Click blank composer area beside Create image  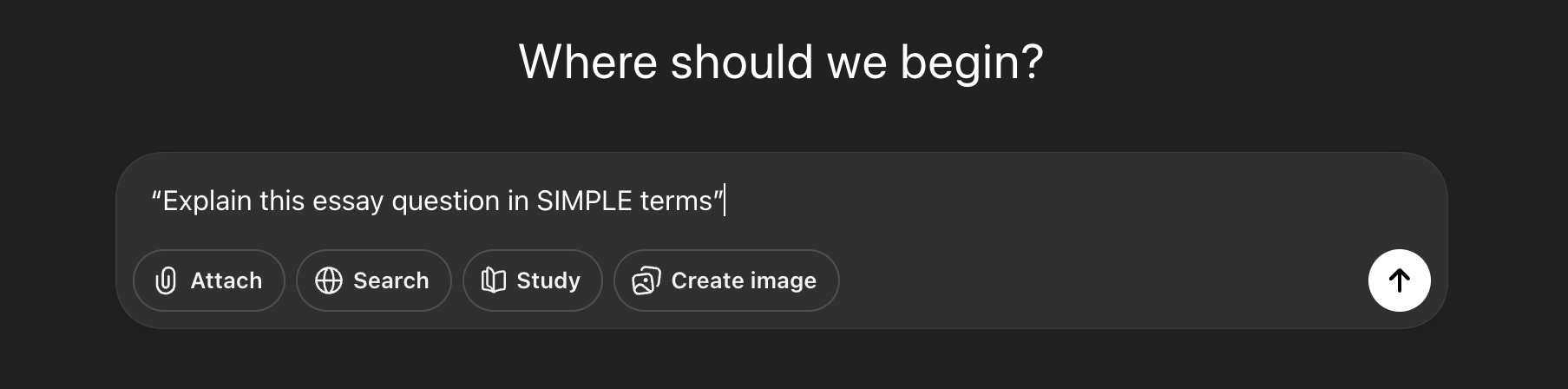tap(1085, 280)
